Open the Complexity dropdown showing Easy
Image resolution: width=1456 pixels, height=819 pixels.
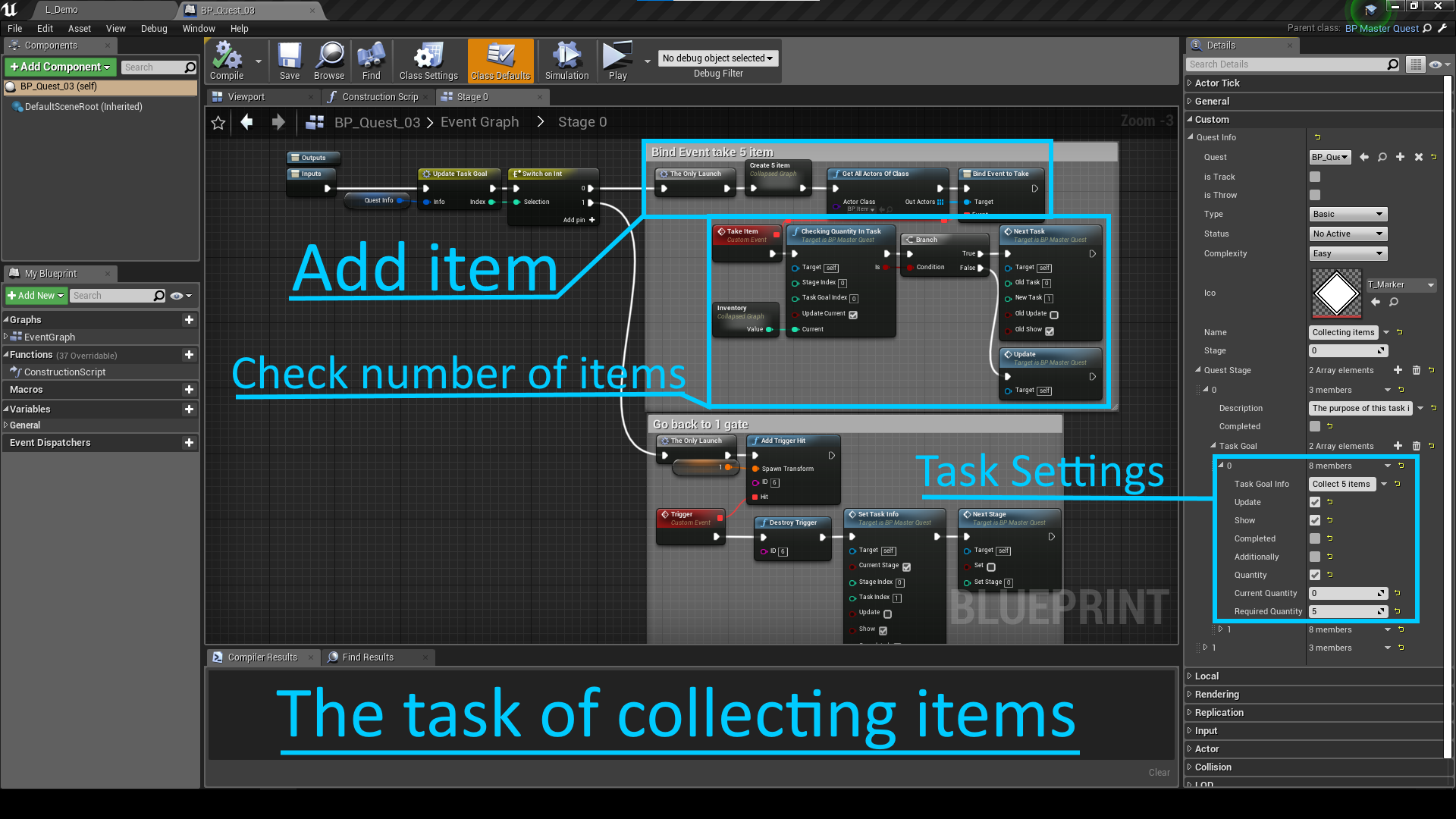tap(1348, 253)
